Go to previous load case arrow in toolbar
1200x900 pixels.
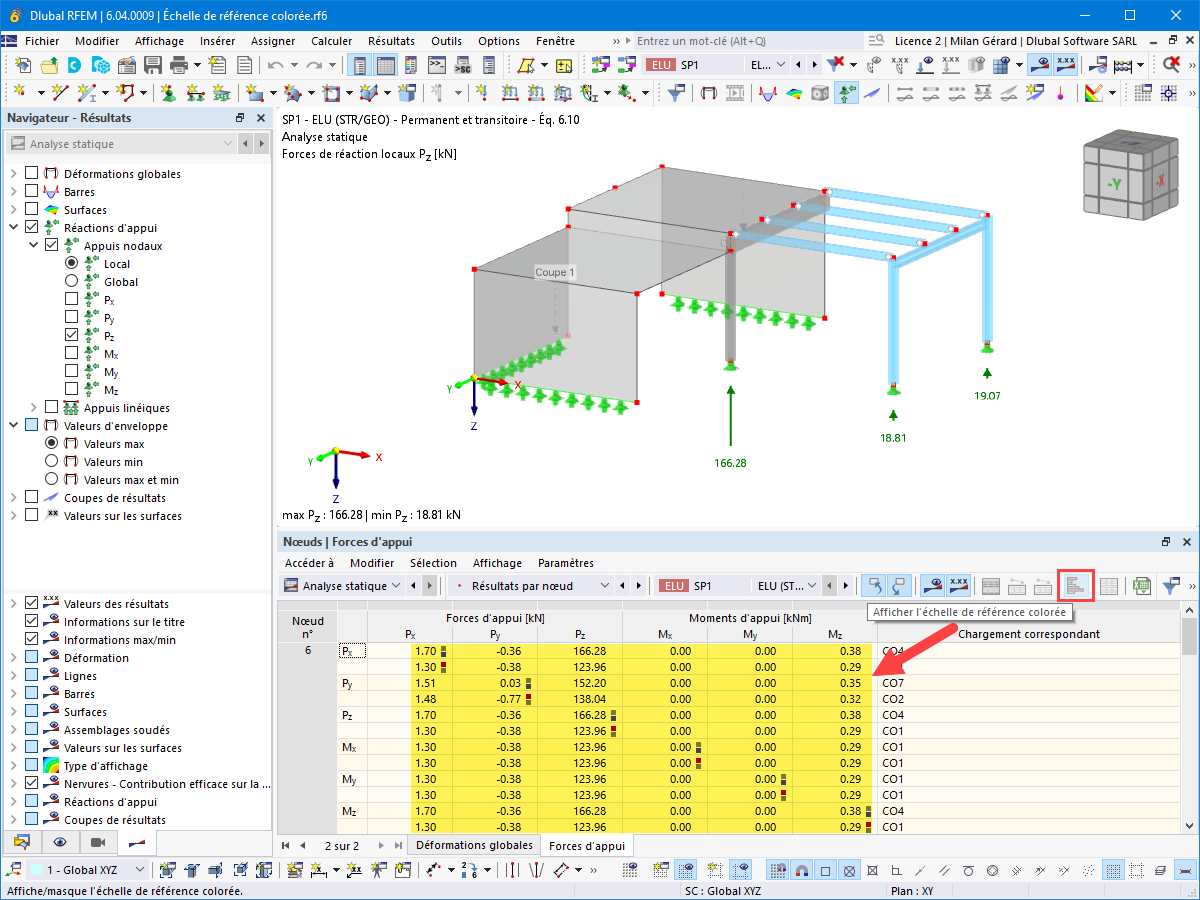click(800, 65)
